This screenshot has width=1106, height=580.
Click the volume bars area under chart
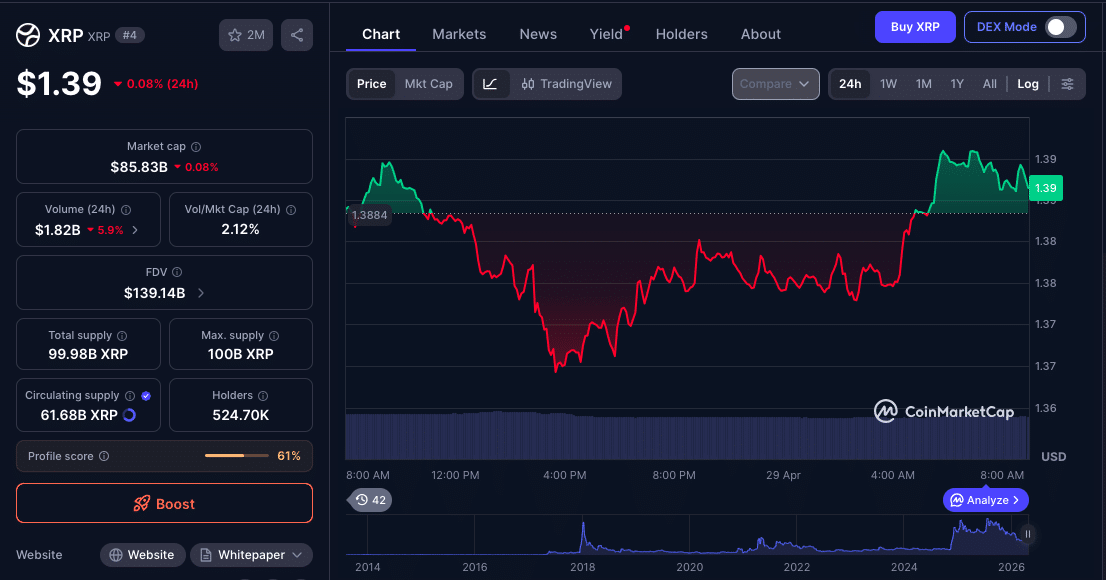tap(687, 436)
